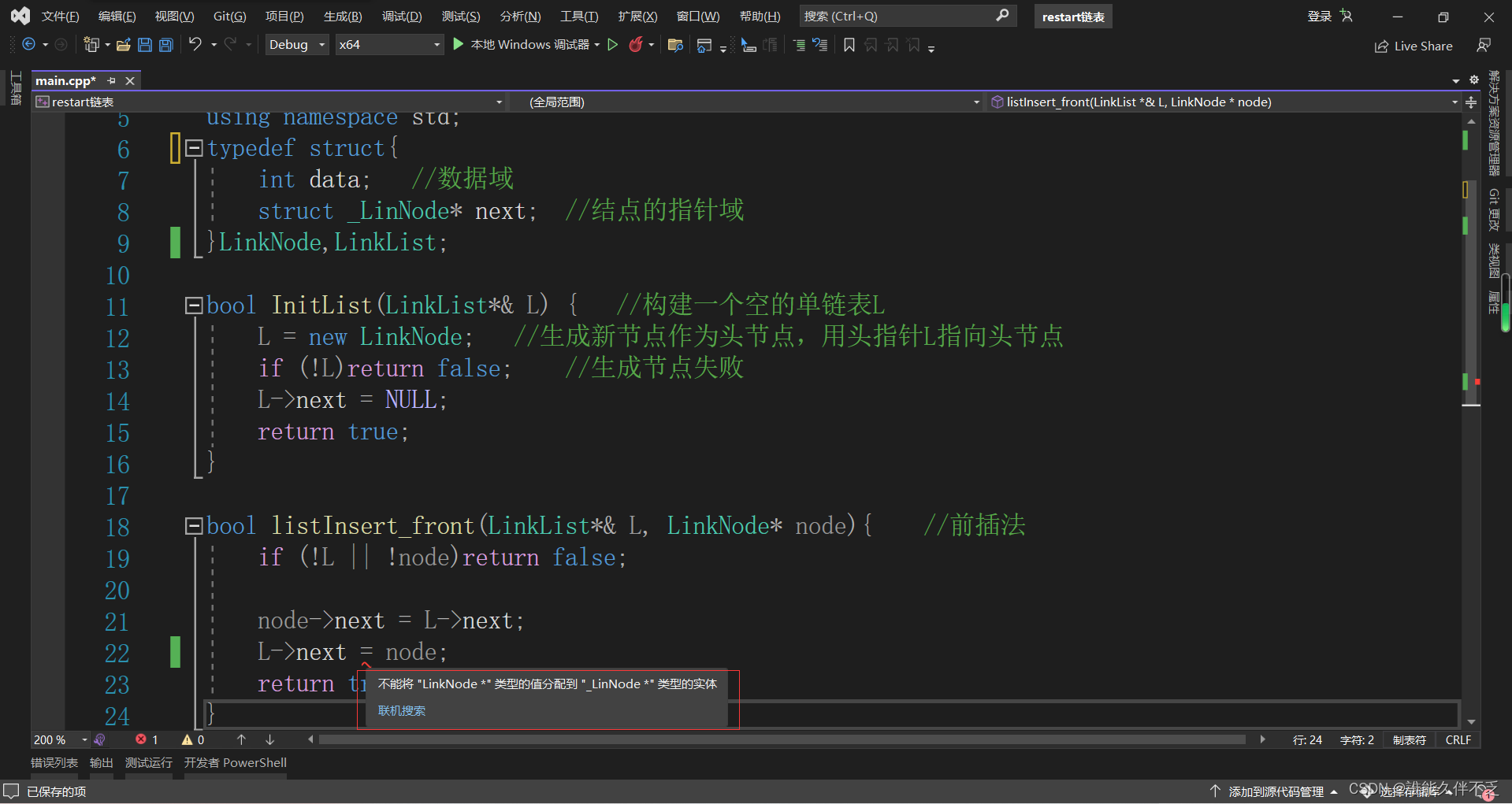
Task: Click the Hot Reload flame icon
Action: [636, 45]
